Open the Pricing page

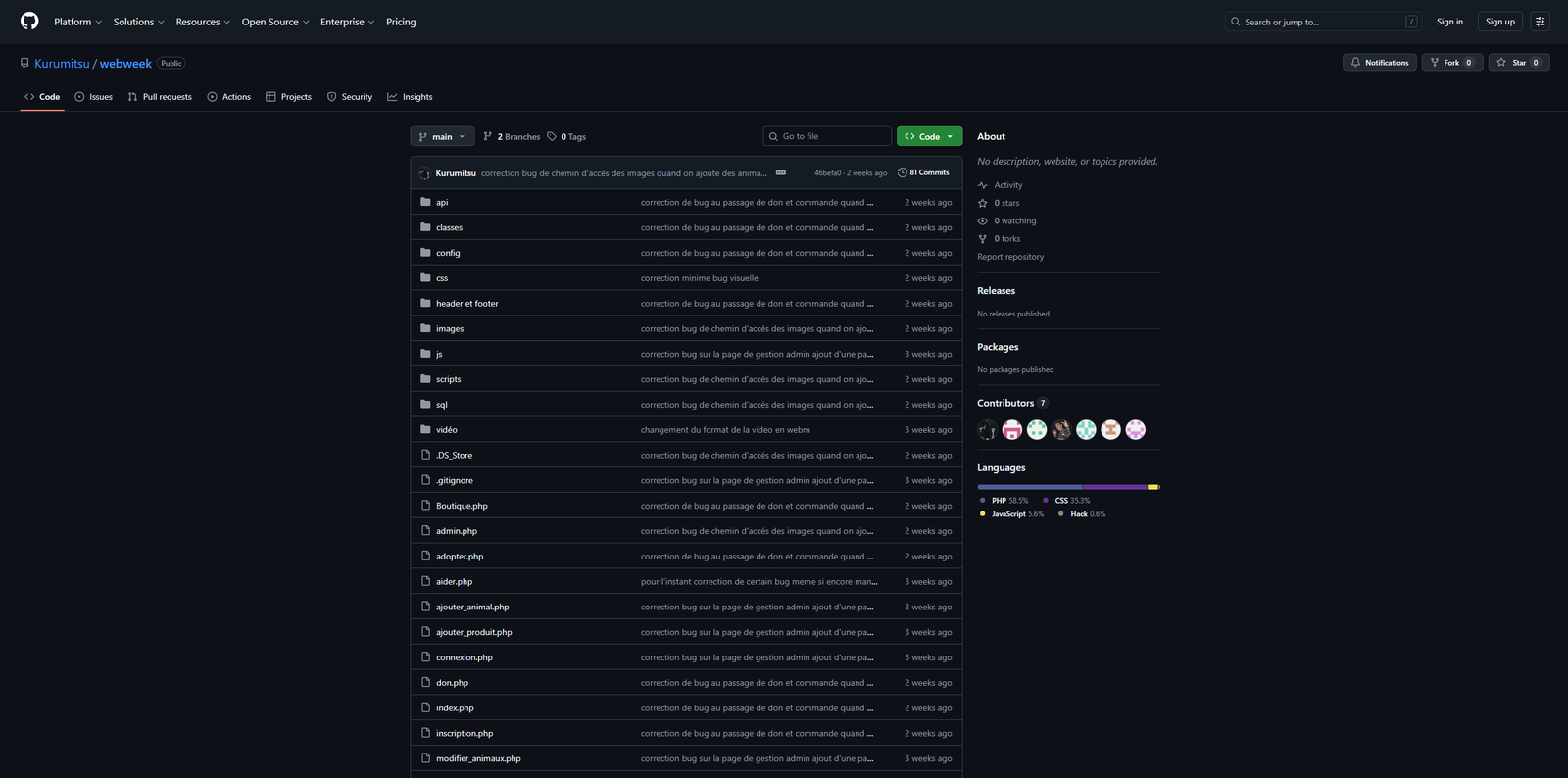click(x=401, y=22)
